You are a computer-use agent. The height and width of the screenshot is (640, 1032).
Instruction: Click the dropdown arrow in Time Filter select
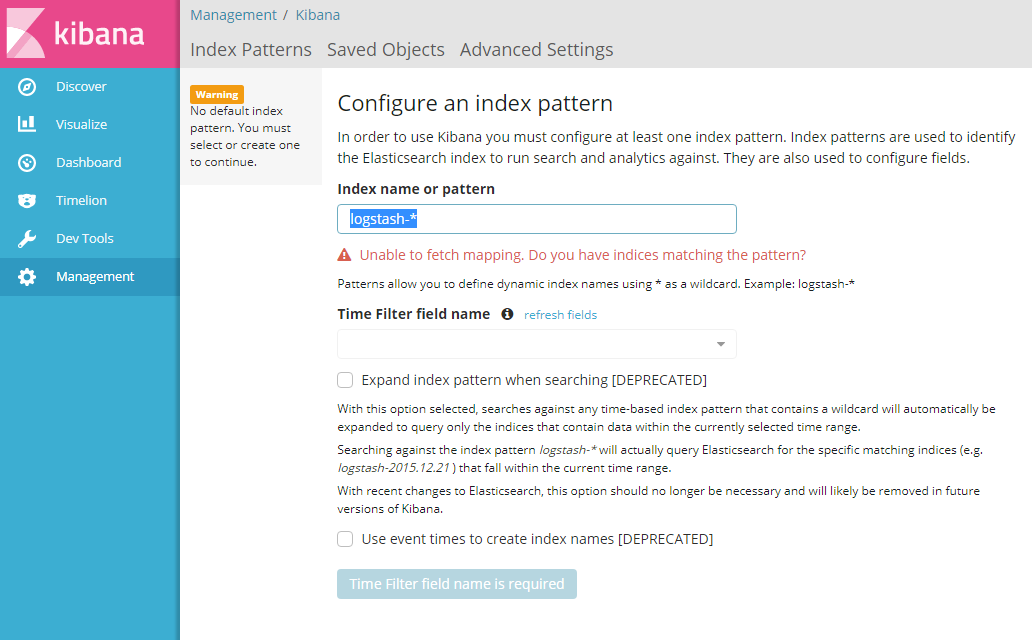[x=721, y=344]
